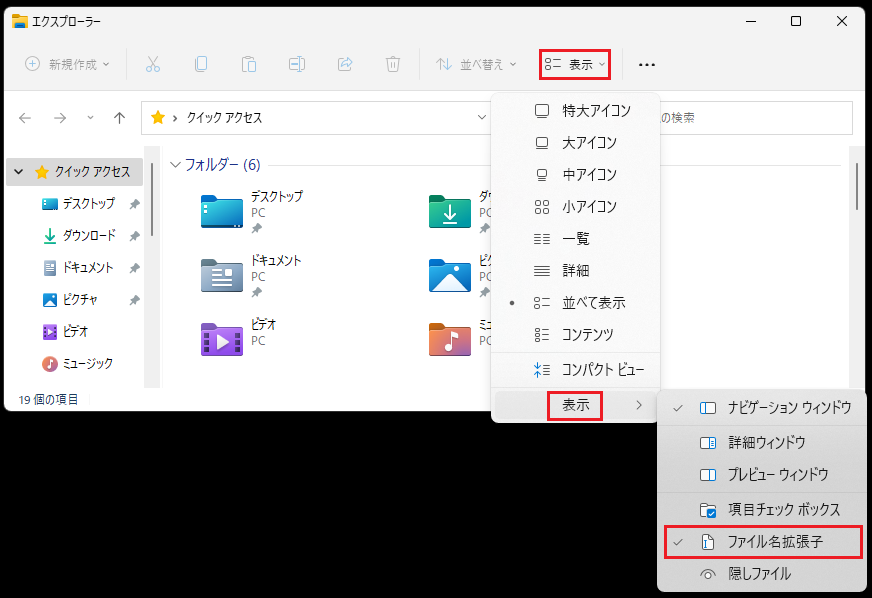Click the Paste clipboard icon

point(249,64)
